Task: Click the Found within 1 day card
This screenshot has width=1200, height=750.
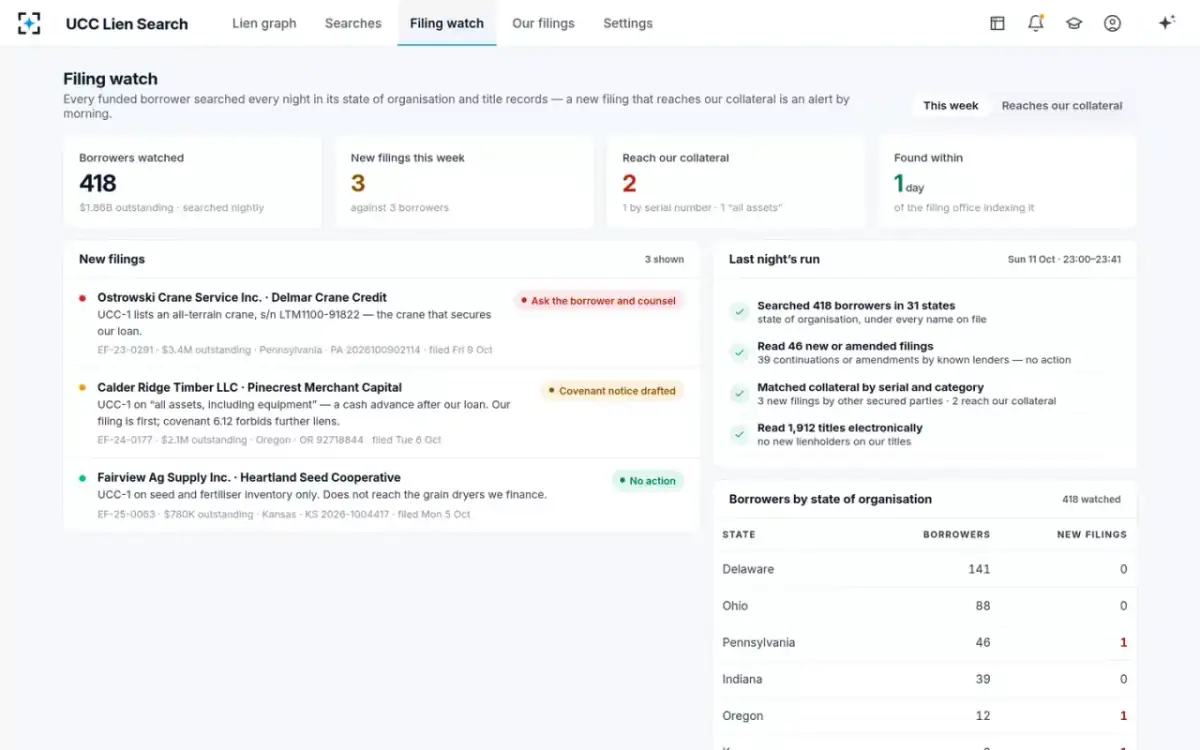Action: coord(1008,182)
